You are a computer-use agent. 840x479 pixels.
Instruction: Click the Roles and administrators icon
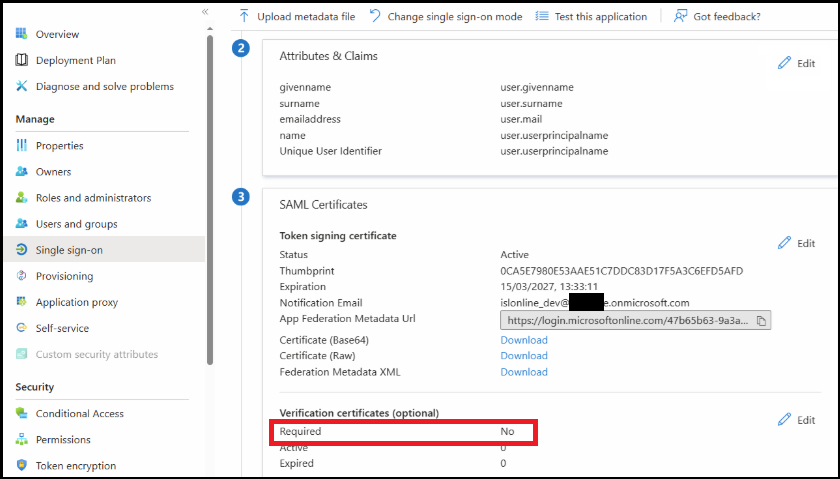(x=21, y=198)
